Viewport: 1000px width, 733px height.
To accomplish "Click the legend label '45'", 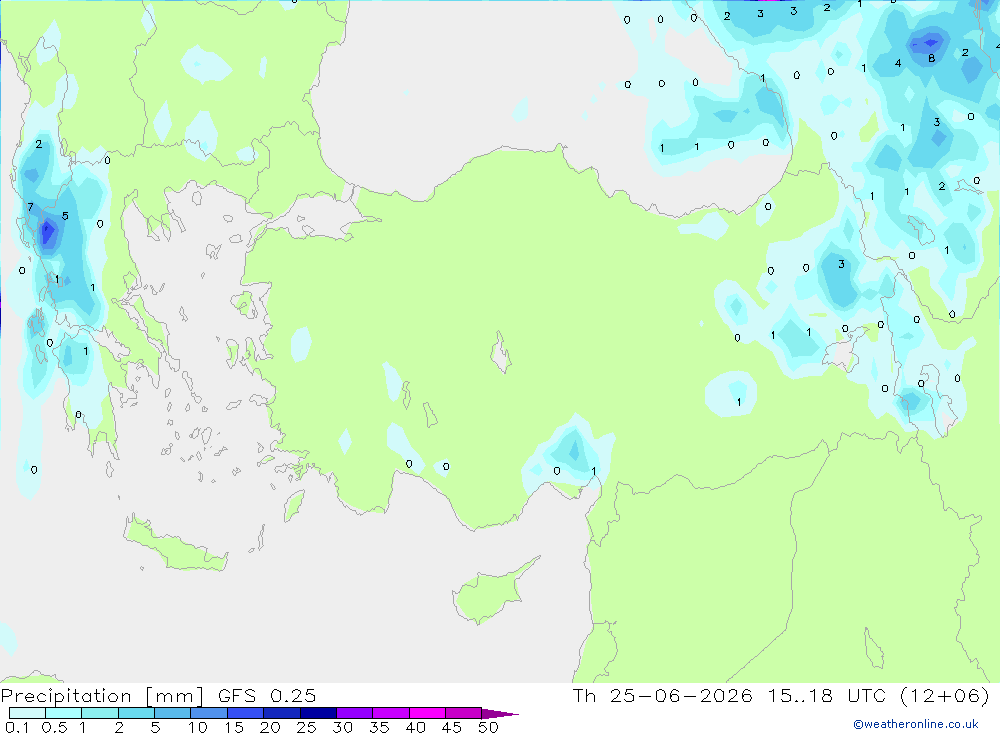I will pos(452,727).
